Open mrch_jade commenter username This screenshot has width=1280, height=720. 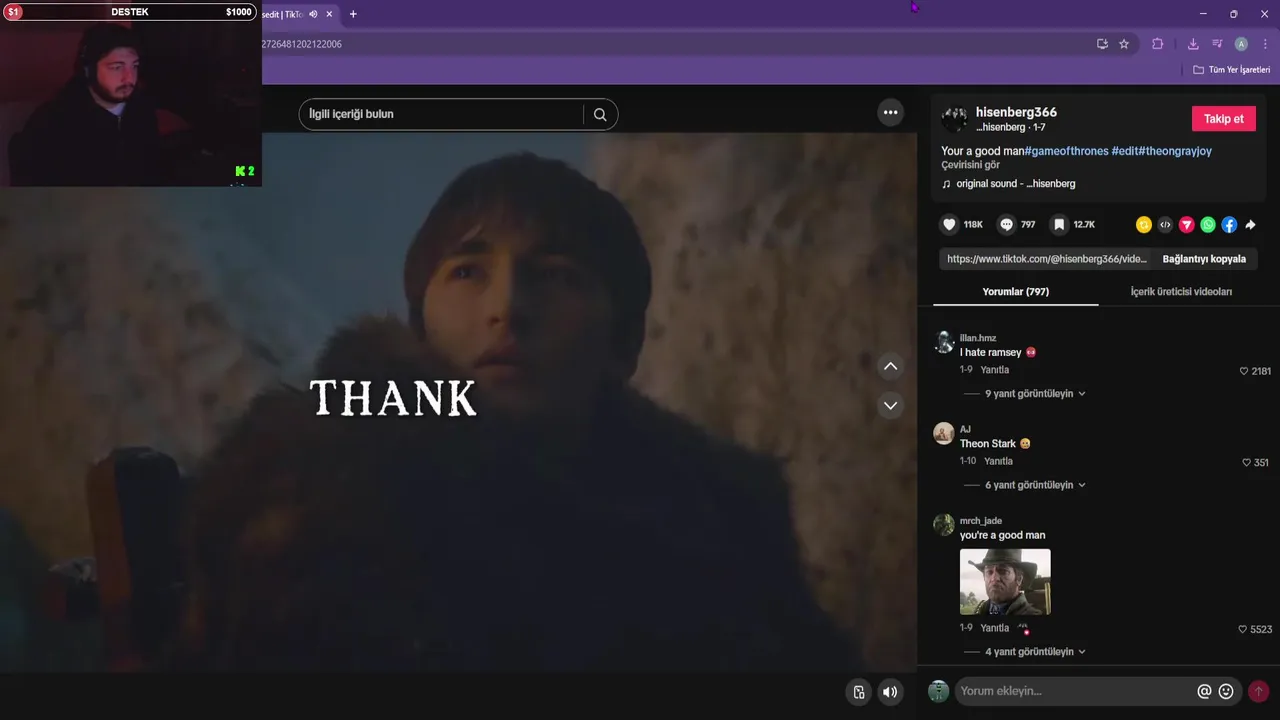pyautogui.click(x=980, y=521)
